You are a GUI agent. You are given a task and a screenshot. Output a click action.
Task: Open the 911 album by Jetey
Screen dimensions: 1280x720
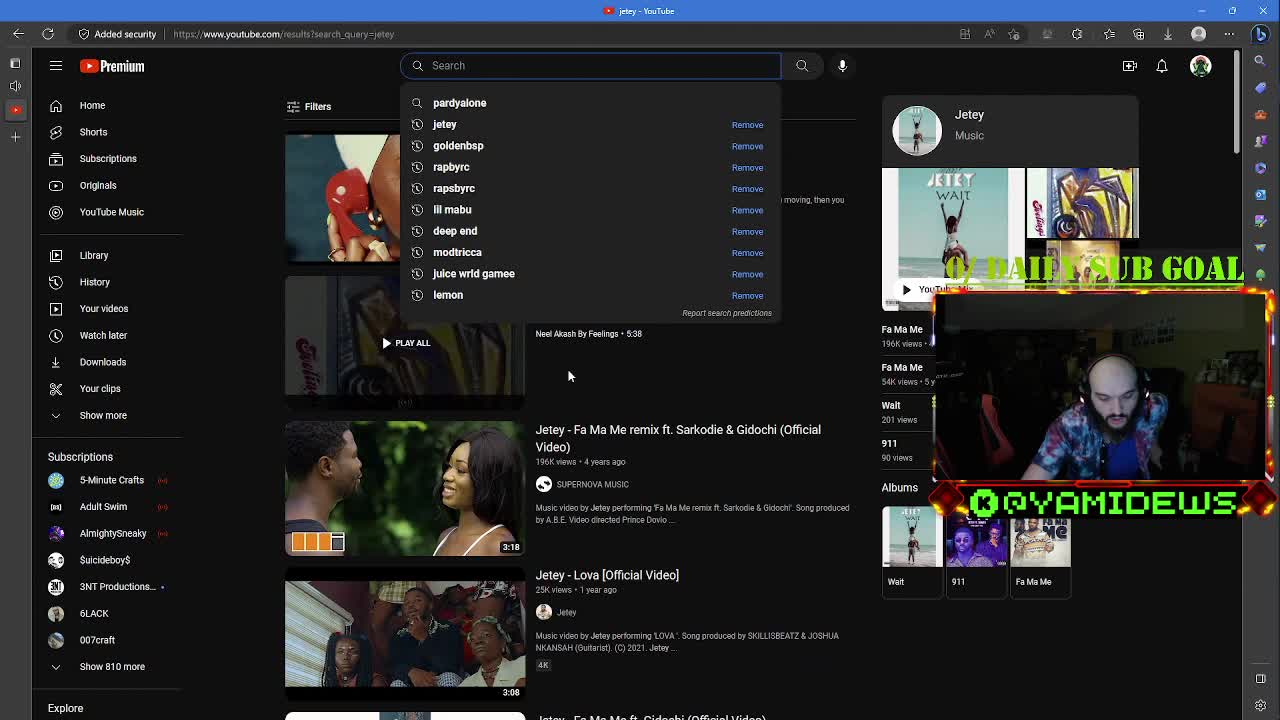coord(976,545)
